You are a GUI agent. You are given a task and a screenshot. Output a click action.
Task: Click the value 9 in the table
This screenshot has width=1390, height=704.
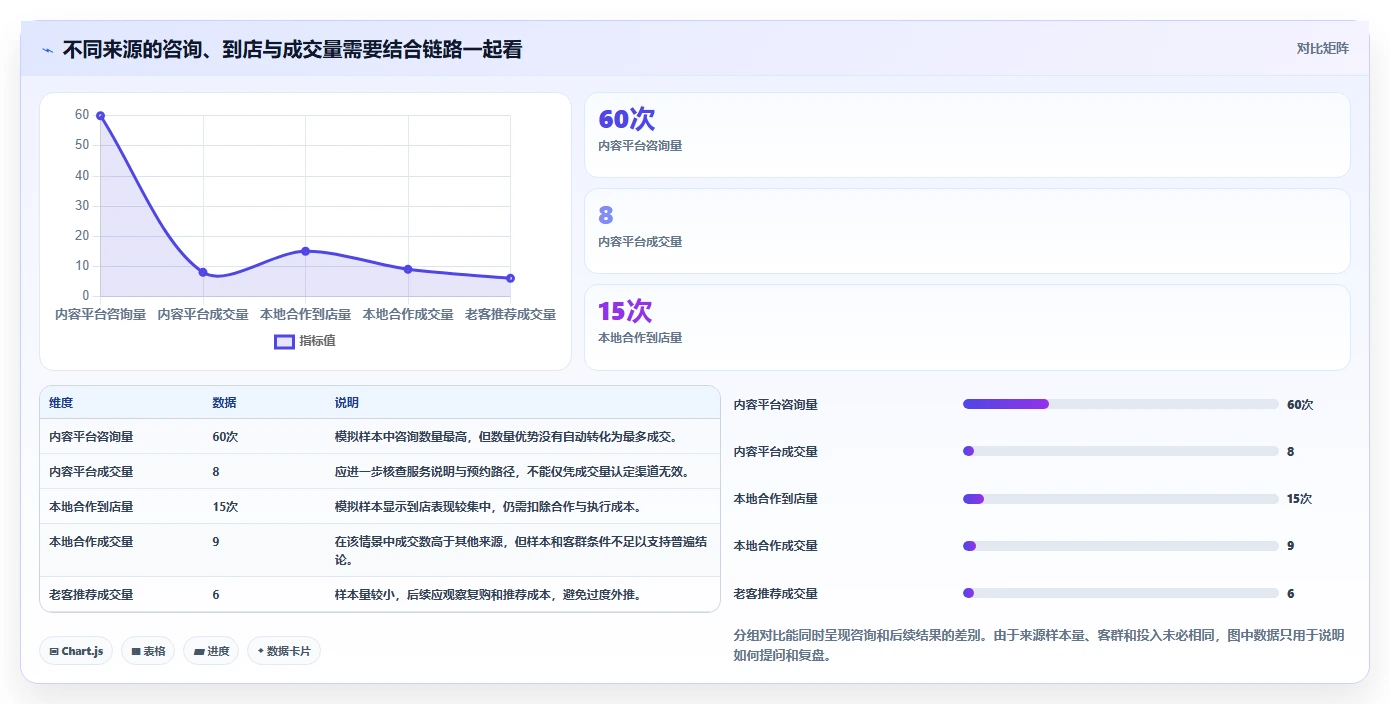point(216,542)
